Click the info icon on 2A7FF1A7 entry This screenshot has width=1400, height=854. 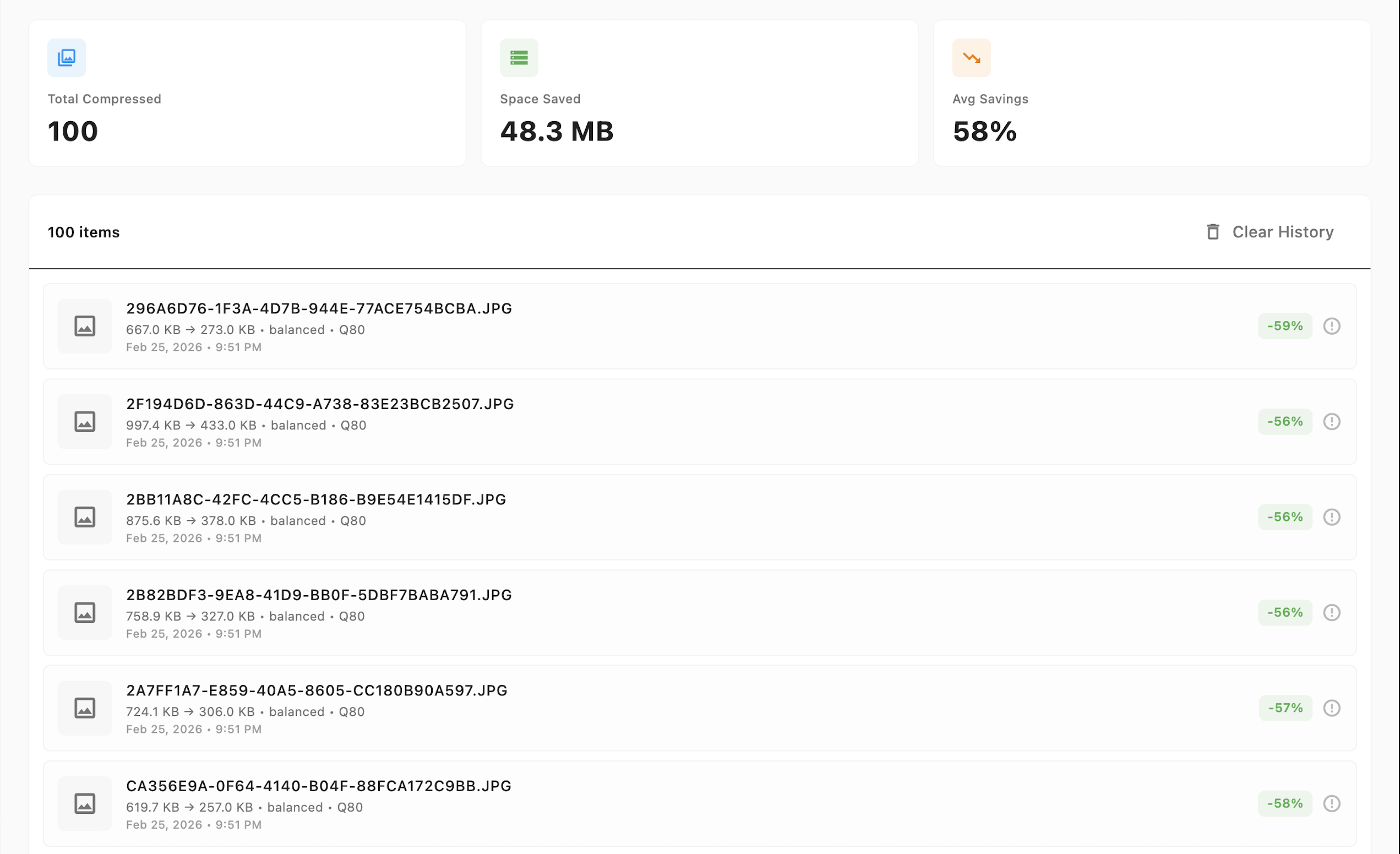click(1332, 708)
